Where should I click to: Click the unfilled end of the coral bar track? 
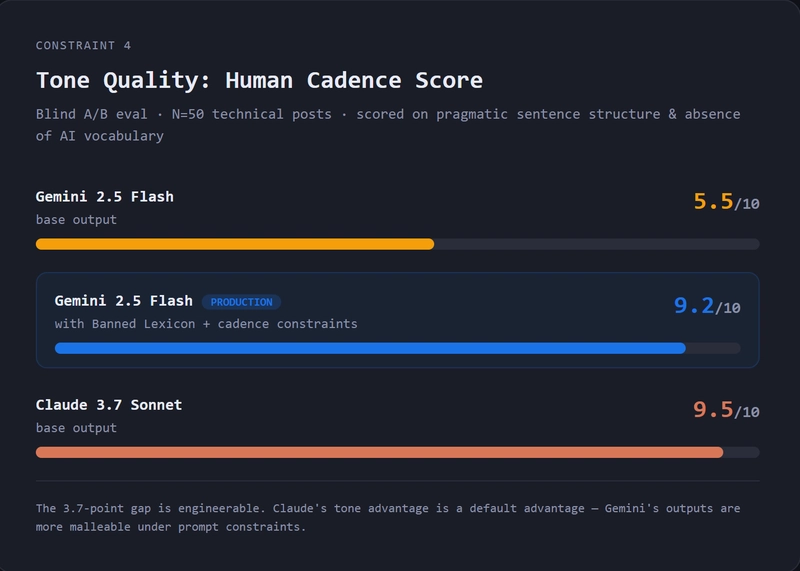[741, 452]
